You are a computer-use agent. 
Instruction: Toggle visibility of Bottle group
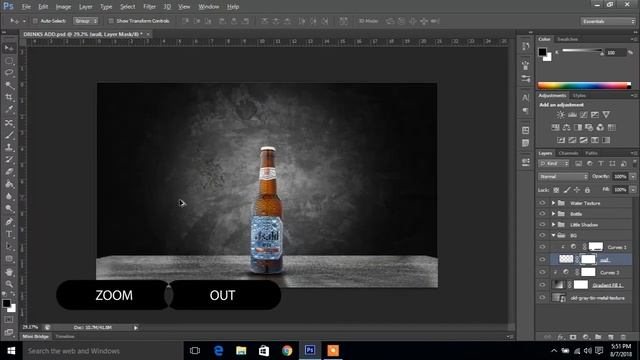[542, 213]
